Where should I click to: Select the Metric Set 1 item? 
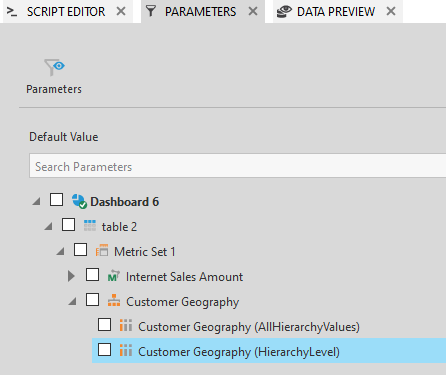(x=145, y=252)
